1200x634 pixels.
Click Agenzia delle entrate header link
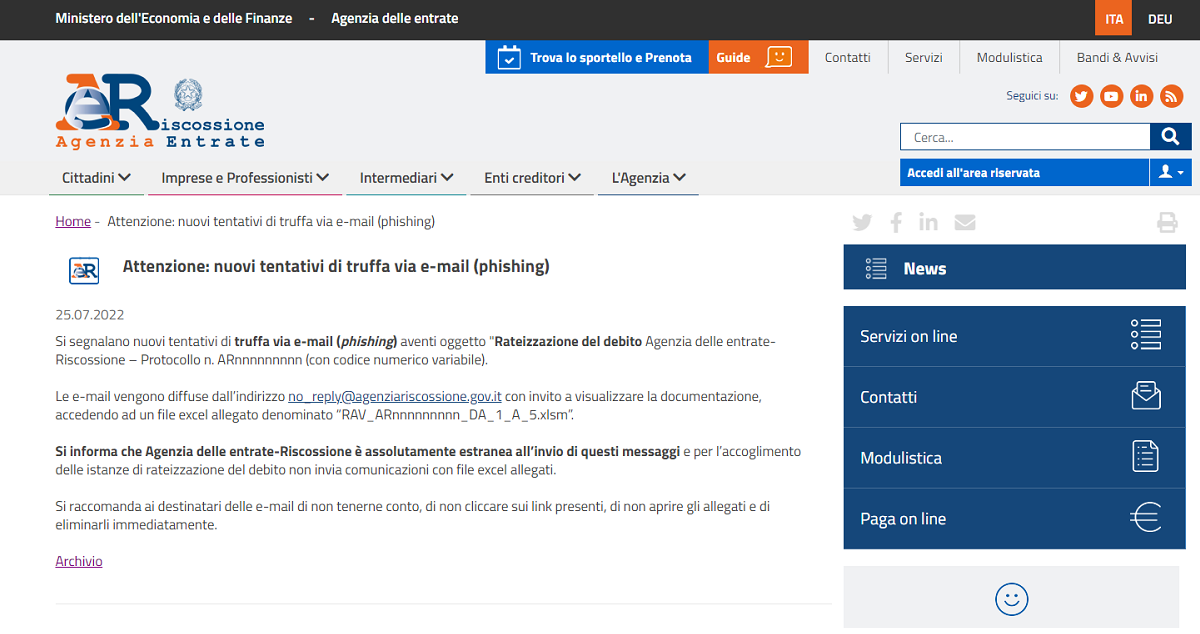click(395, 19)
